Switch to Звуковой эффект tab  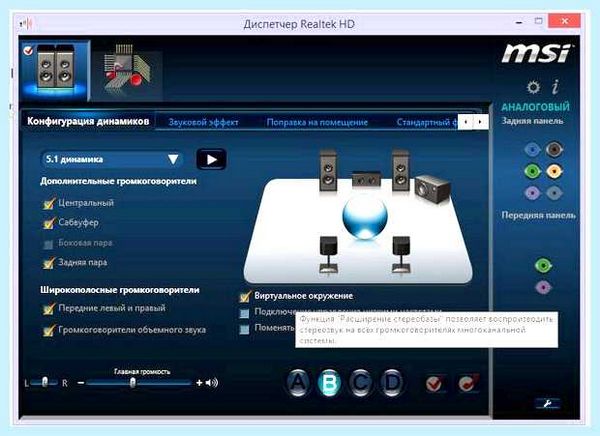[203, 122]
